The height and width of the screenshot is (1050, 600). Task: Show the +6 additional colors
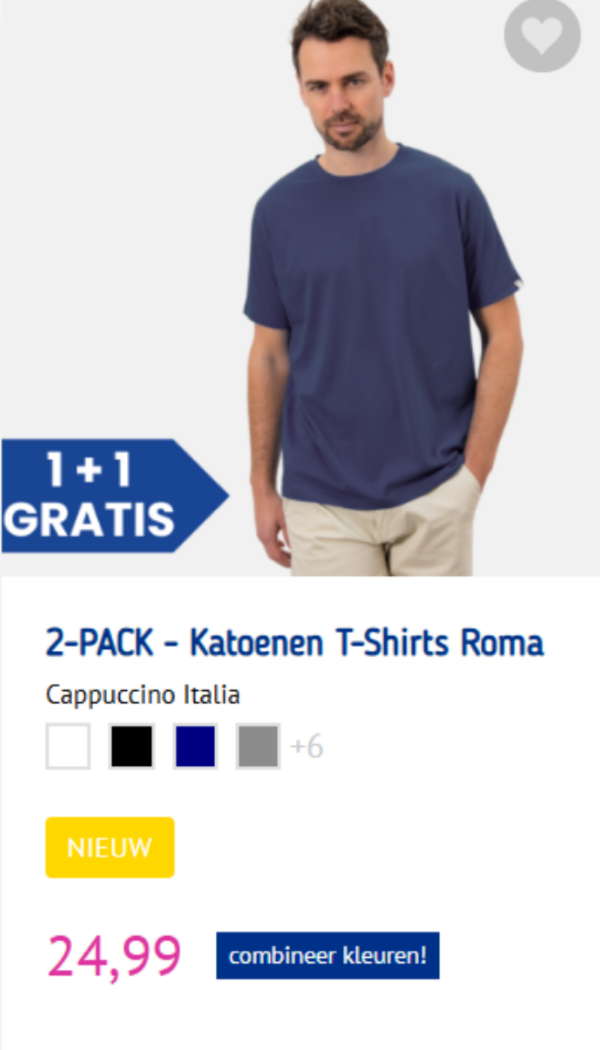tap(307, 746)
